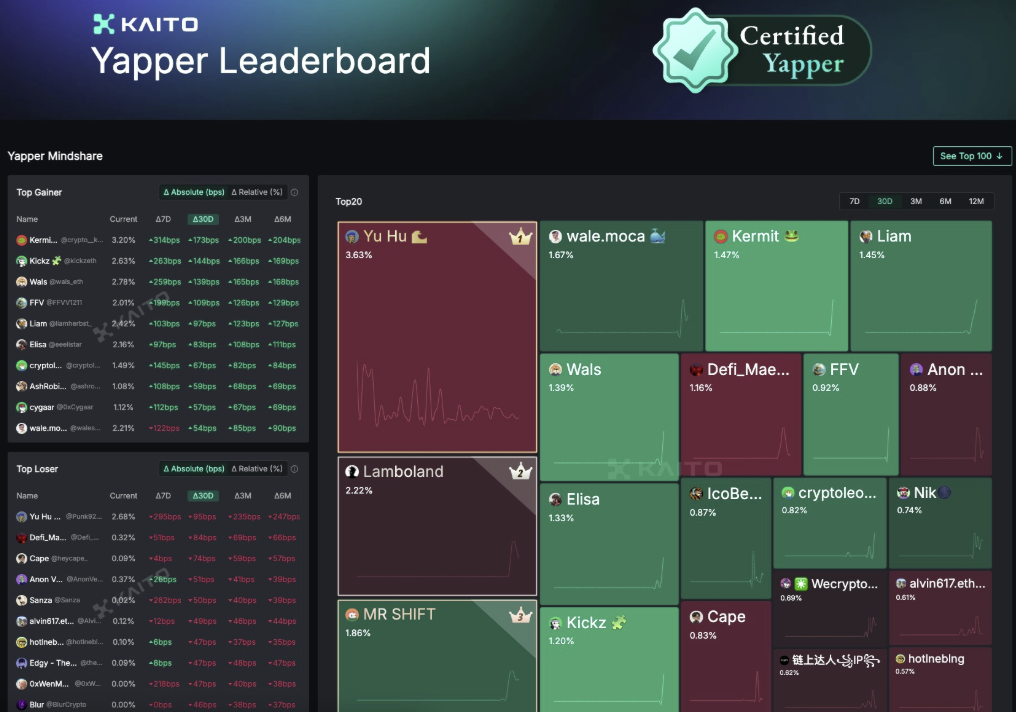Click the number 3 crown on MR SHIFT tile
1016x712 pixels.
click(x=520, y=615)
